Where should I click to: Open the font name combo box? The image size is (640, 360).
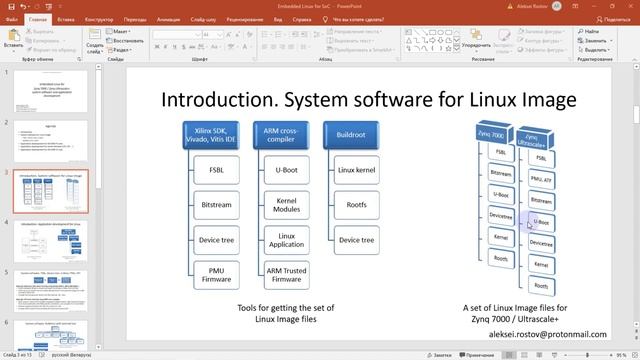point(177,35)
